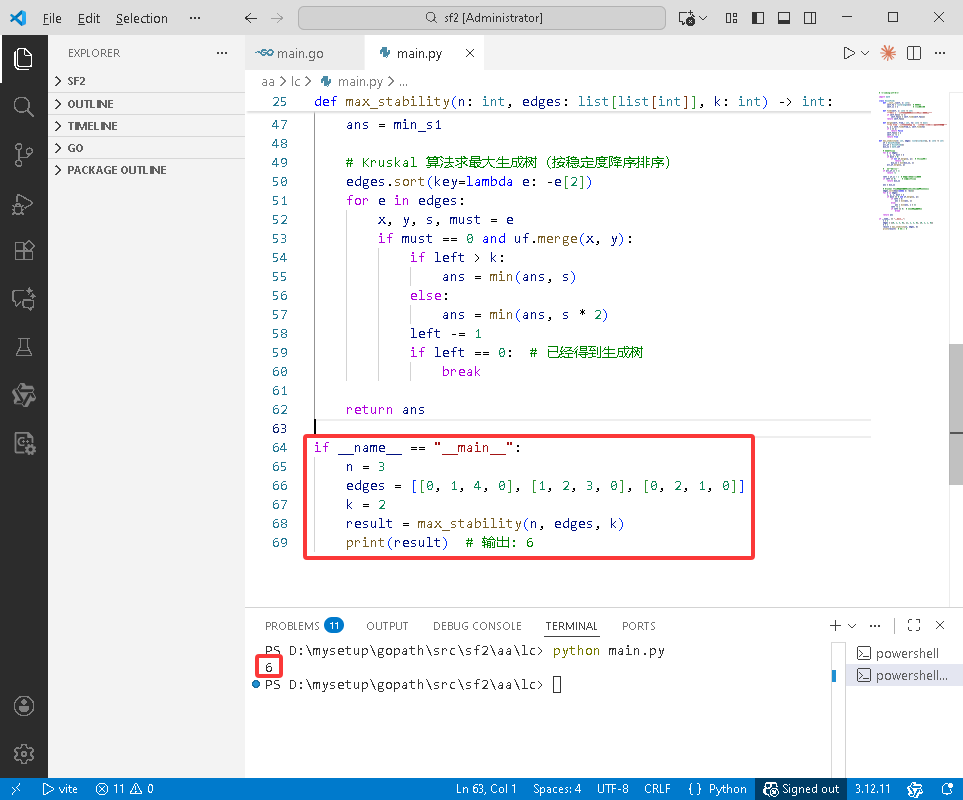Open the Testing flask view
Viewport: 963px width, 800px height.
pyautogui.click(x=23, y=347)
